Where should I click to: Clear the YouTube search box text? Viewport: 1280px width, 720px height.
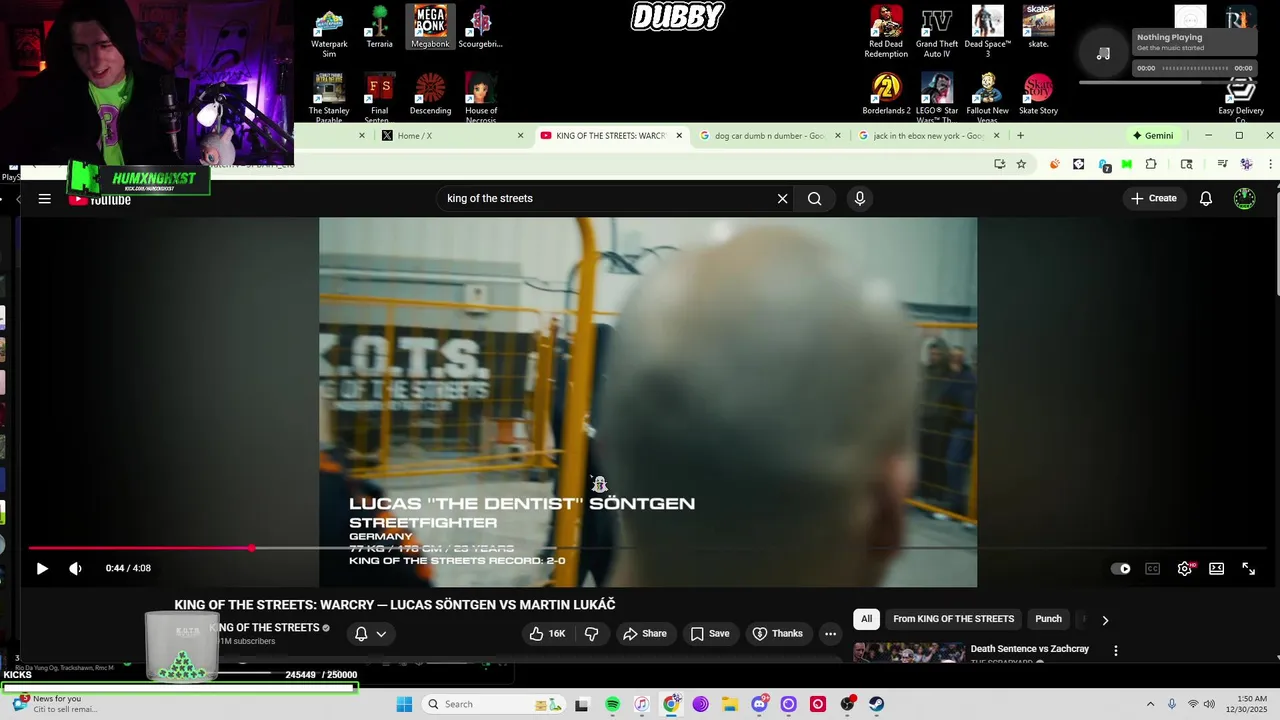coord(783,199)
